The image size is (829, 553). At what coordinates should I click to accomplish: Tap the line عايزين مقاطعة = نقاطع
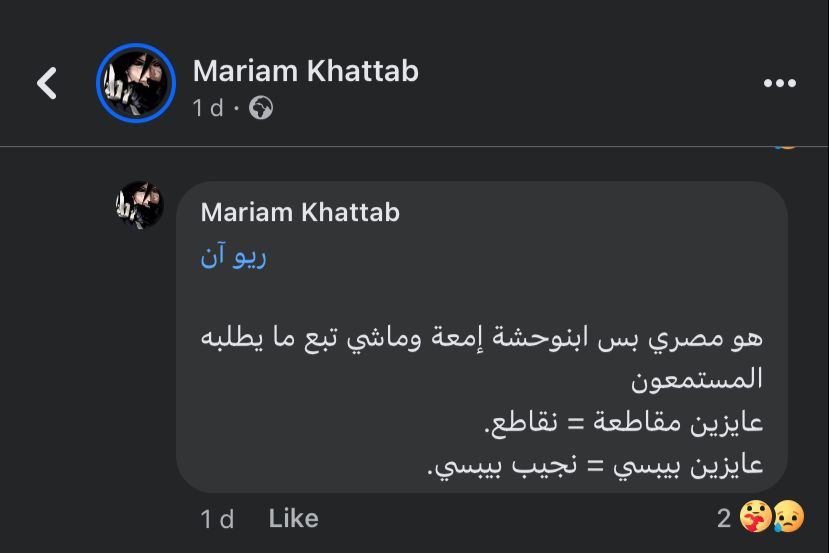(x=624, y=423)
